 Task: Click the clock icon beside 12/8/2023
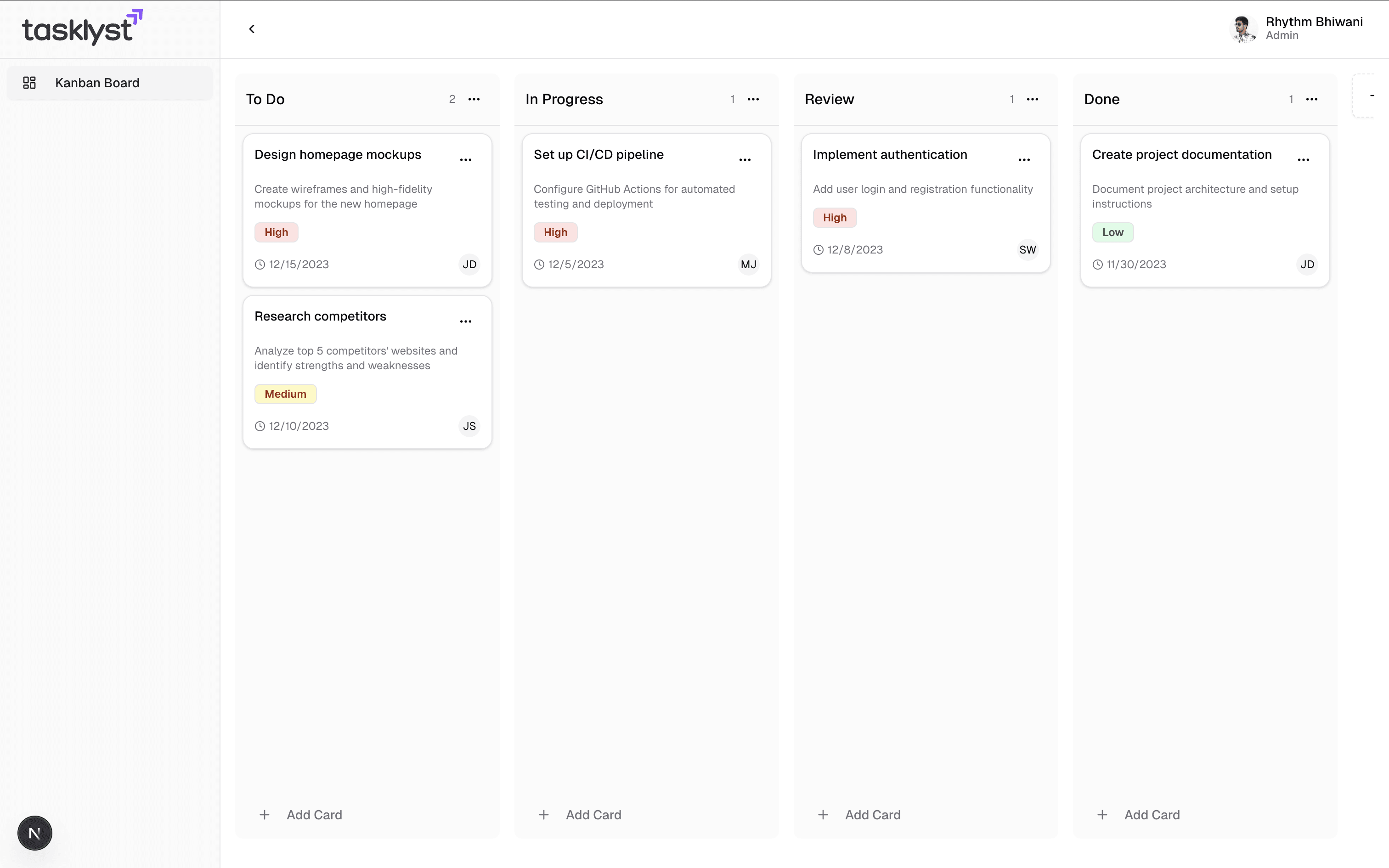819,250
